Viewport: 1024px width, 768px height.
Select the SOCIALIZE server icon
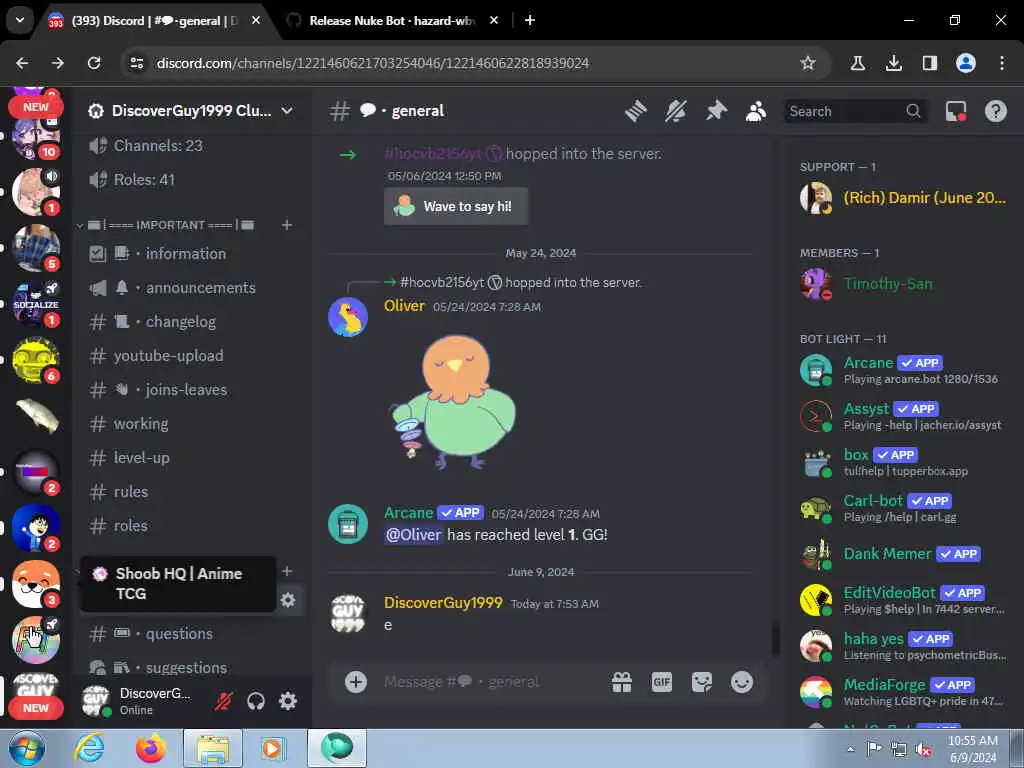click(36, 304)
